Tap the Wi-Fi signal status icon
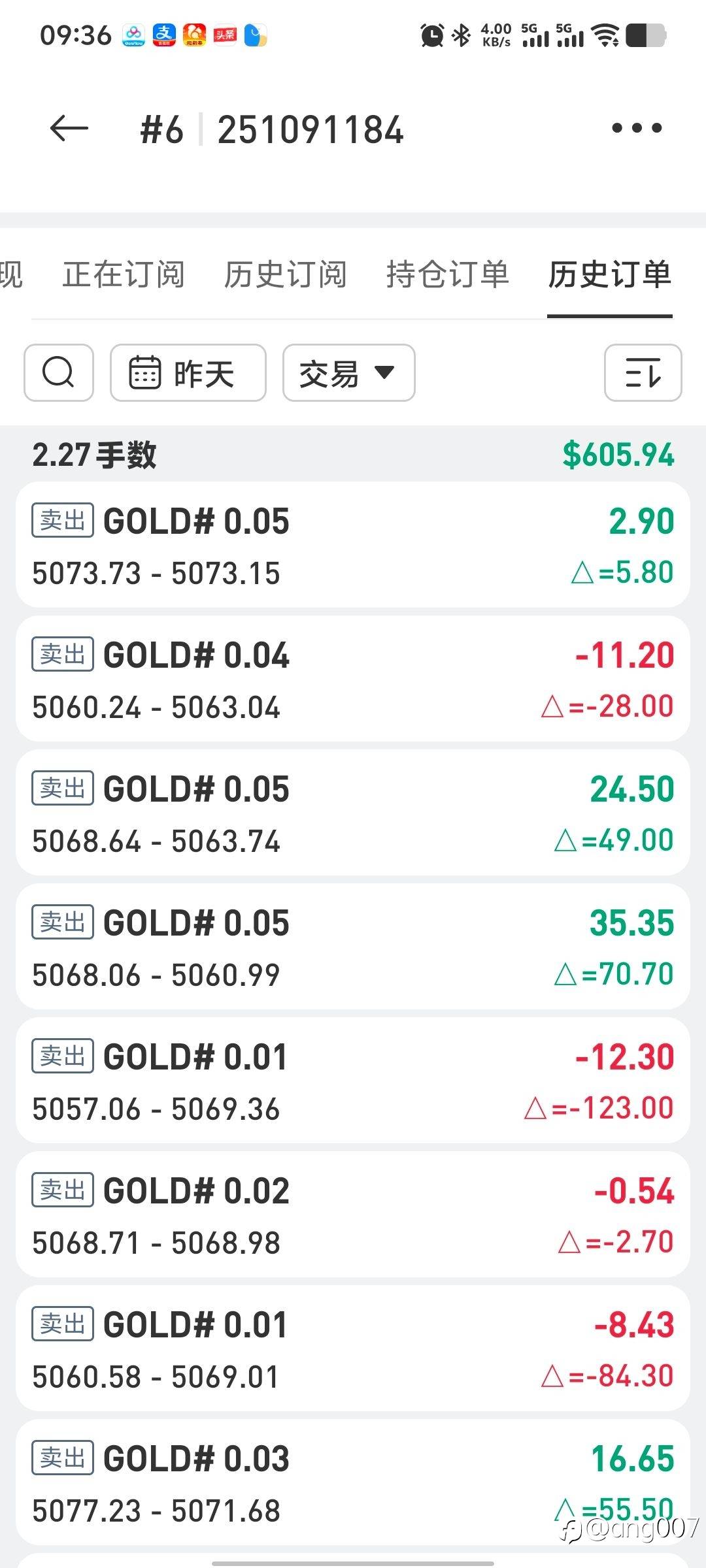Screen dimensions: 706x1568 coord(606,35)
